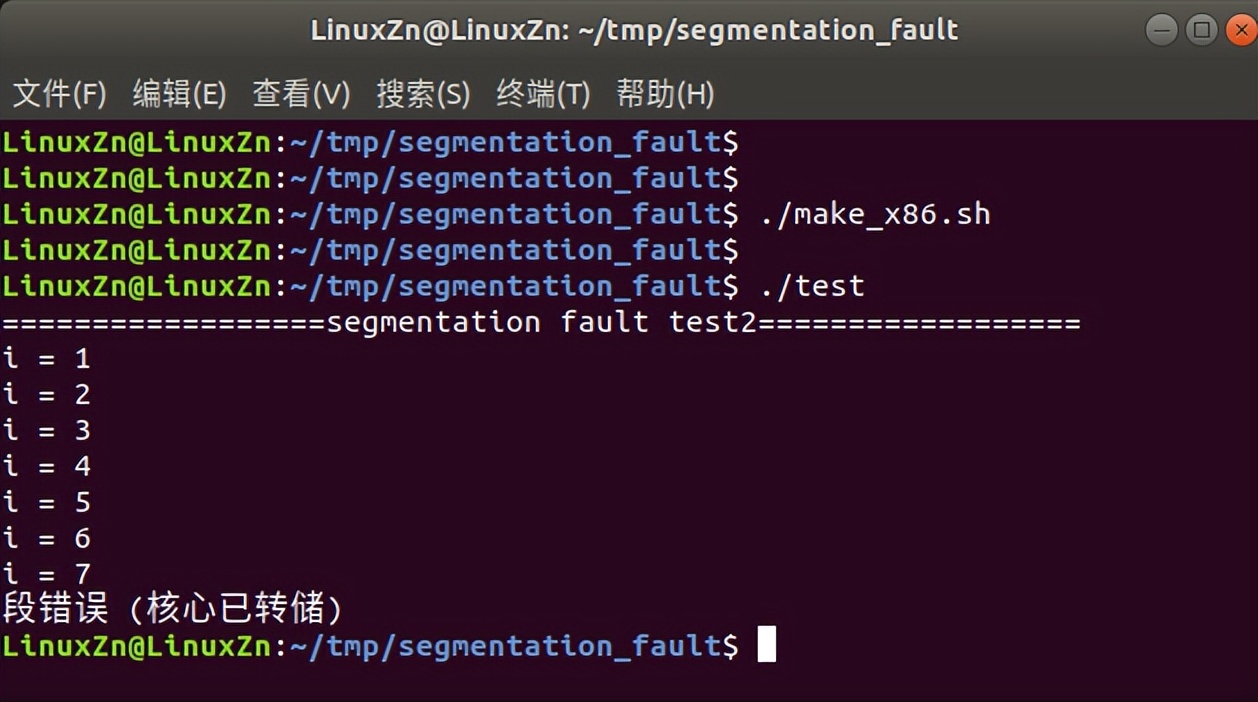Open the 编辑(E) menu

tap(179, 95)
